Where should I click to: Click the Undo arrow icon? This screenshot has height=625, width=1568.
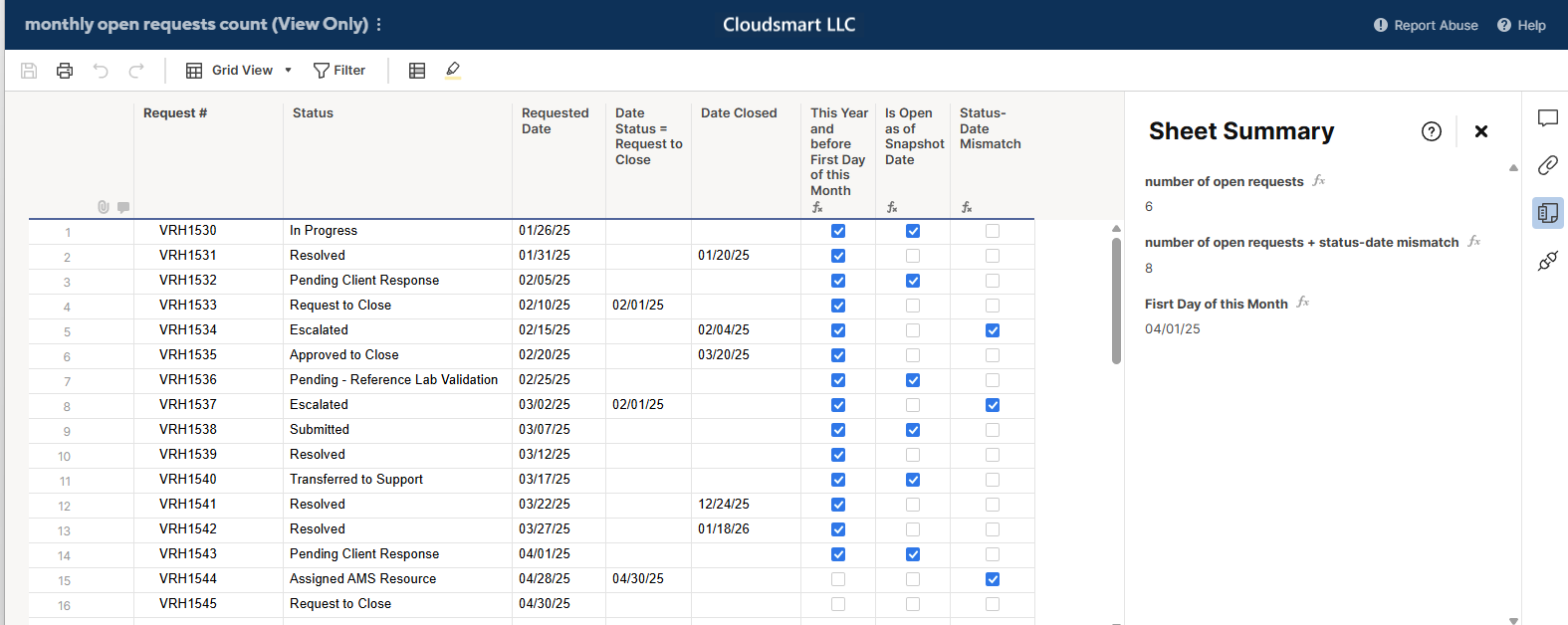101,71
